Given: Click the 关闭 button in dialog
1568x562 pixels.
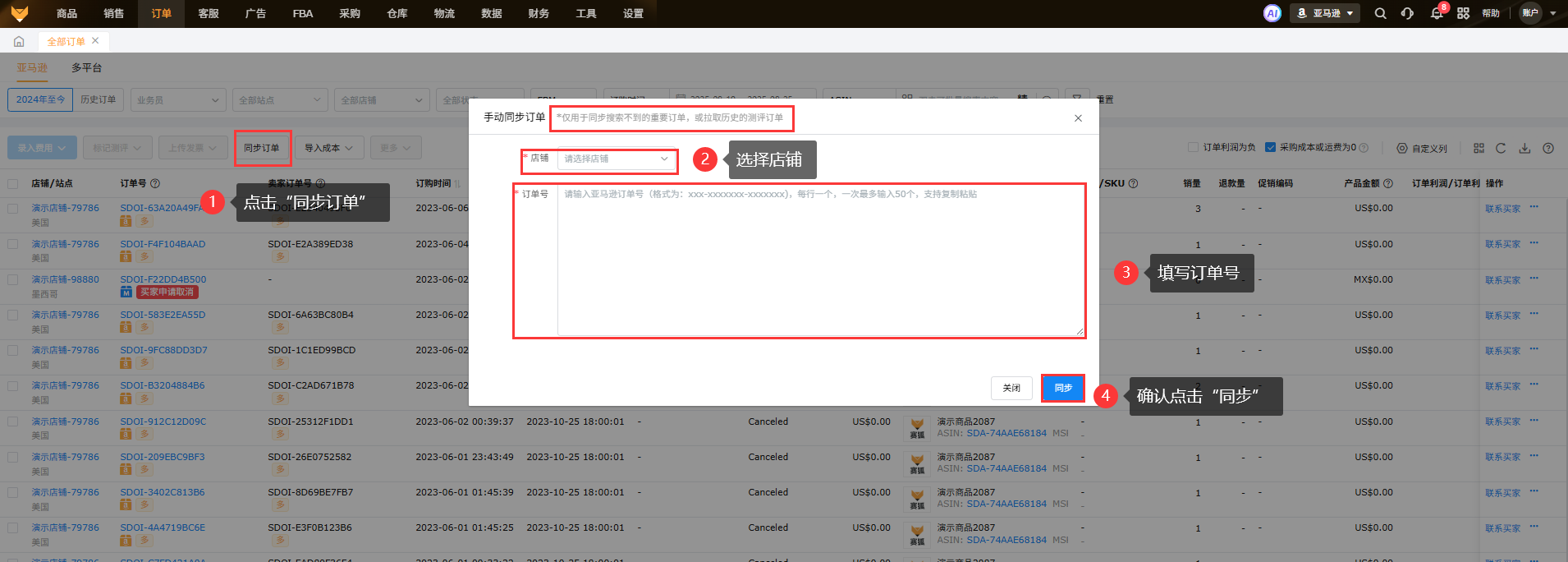Looking at the screenshot, I should click(1011, 388).
